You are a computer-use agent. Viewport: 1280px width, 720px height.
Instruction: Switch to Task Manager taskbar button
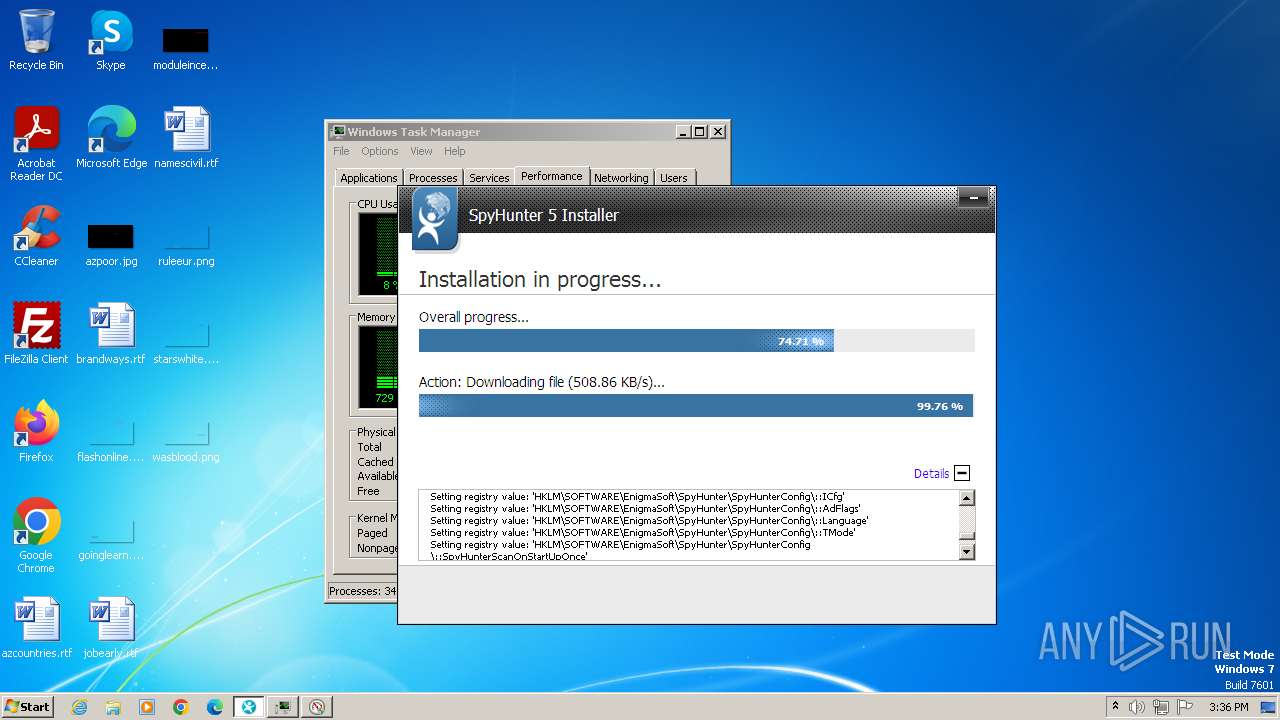tap(283, 707)
